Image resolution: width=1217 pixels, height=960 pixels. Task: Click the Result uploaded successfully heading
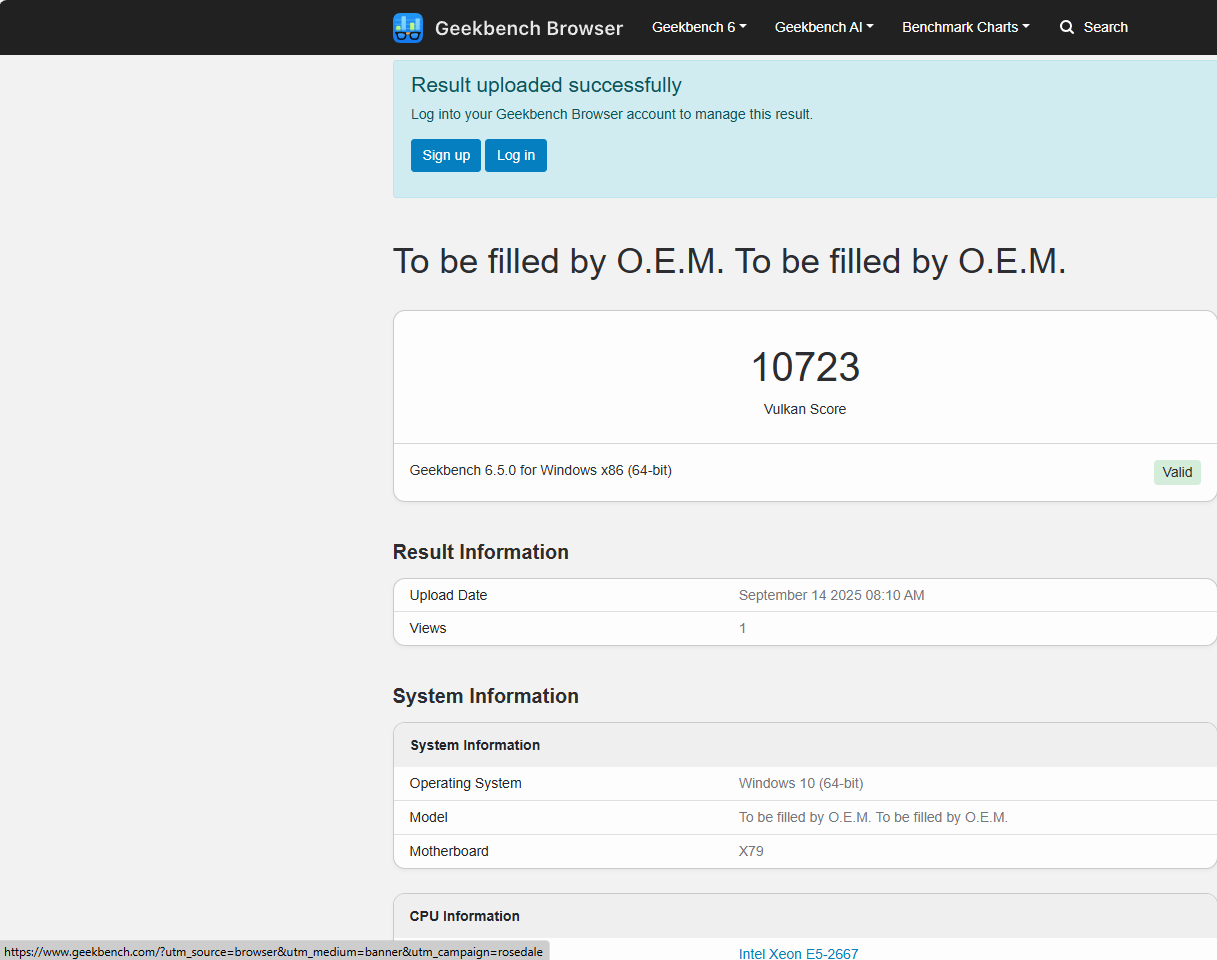click(x=546, y=85)
